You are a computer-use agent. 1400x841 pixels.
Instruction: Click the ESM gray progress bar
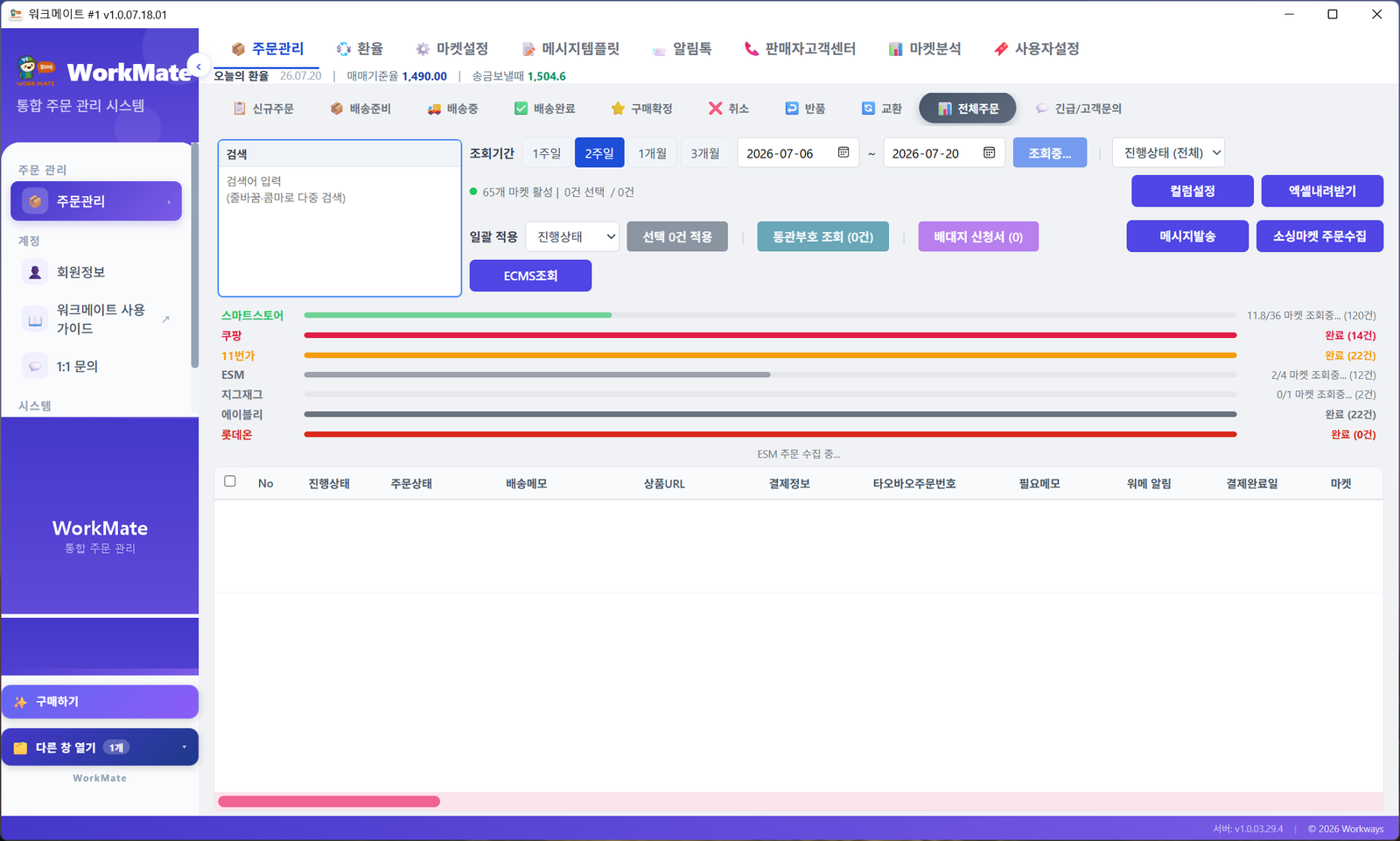coord(537,375)
